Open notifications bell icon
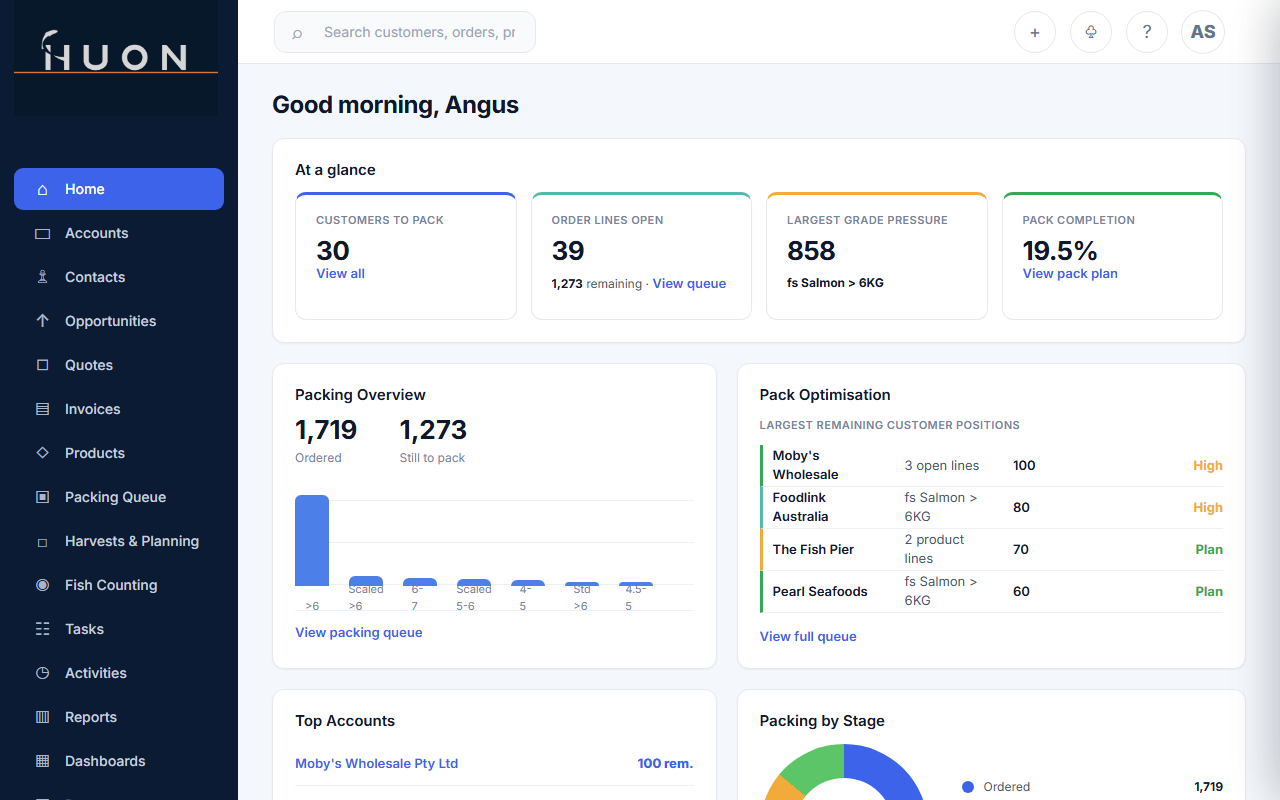This screenshot has width=1280, height=800. pyautogui.click(x=1091, y=32)
